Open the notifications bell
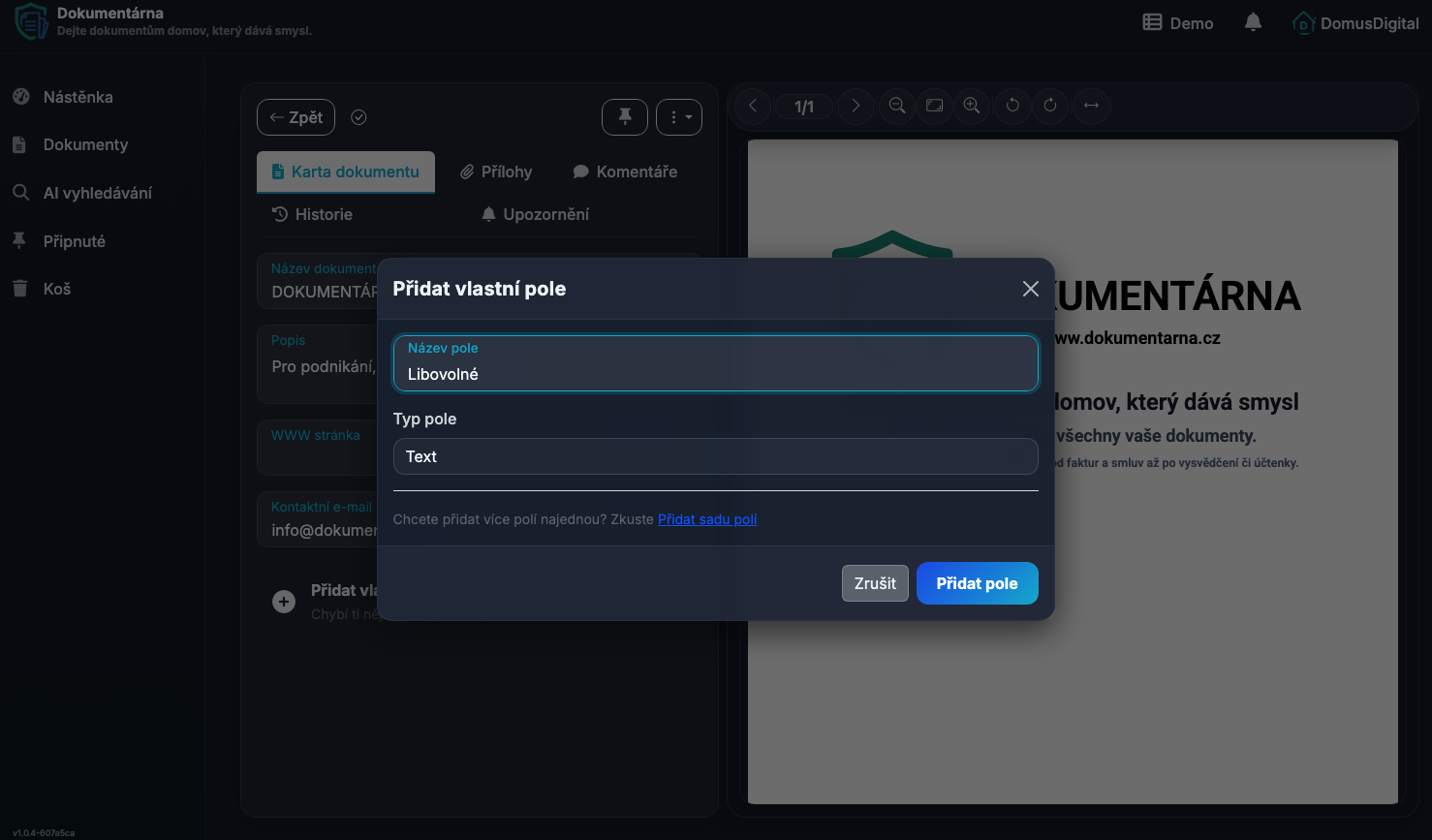Viewport: 1432px width, 840px height. click(x=1253, y=22)
